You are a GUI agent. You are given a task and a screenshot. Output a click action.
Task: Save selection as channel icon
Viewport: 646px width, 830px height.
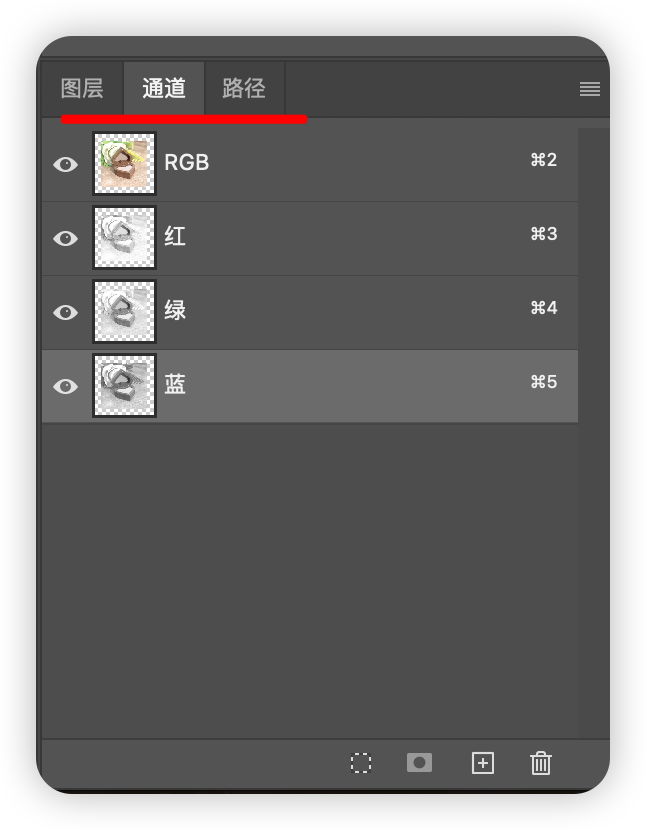point(419,762)
